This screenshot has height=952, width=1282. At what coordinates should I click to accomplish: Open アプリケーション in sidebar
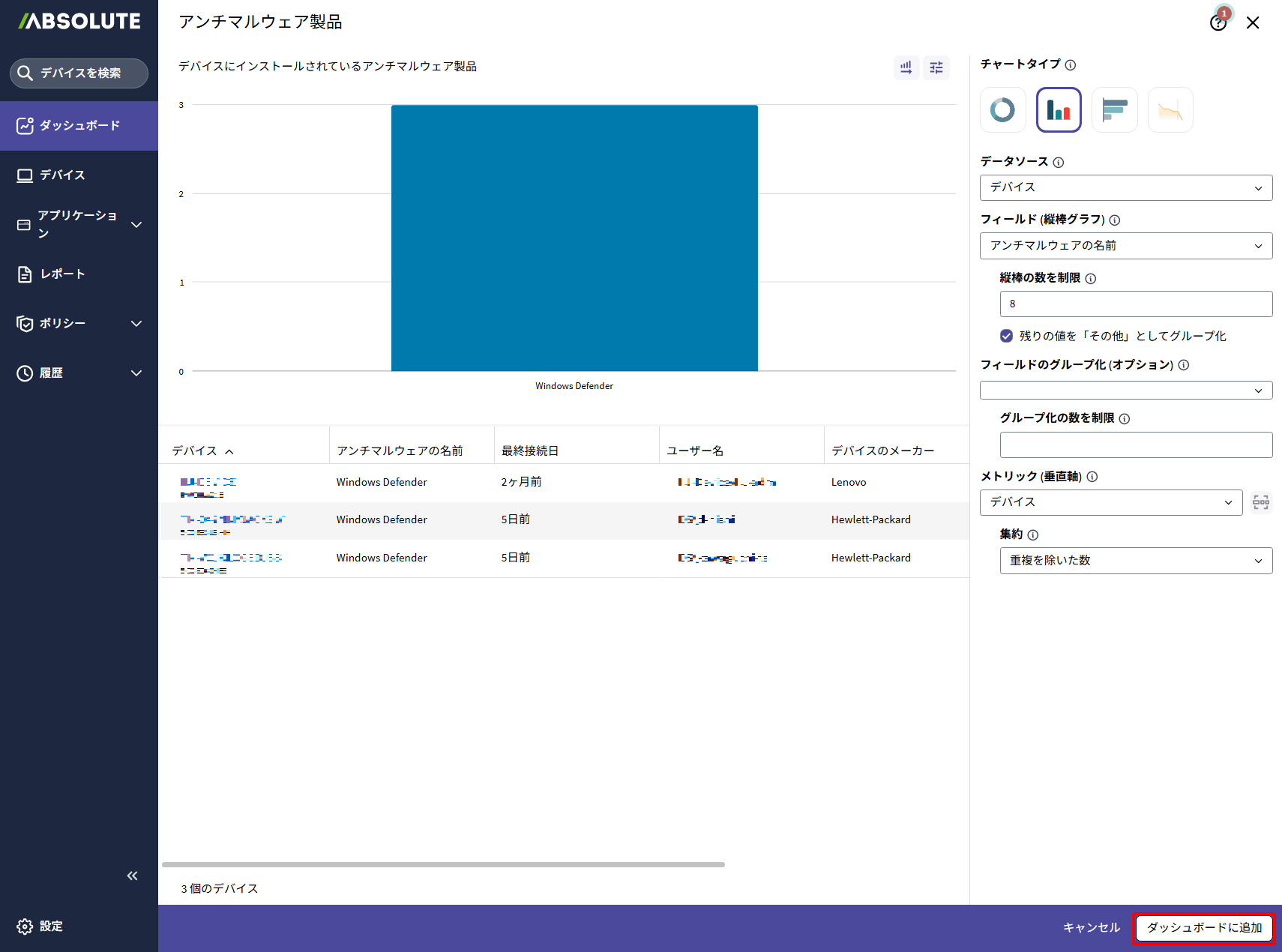point(77,224)
